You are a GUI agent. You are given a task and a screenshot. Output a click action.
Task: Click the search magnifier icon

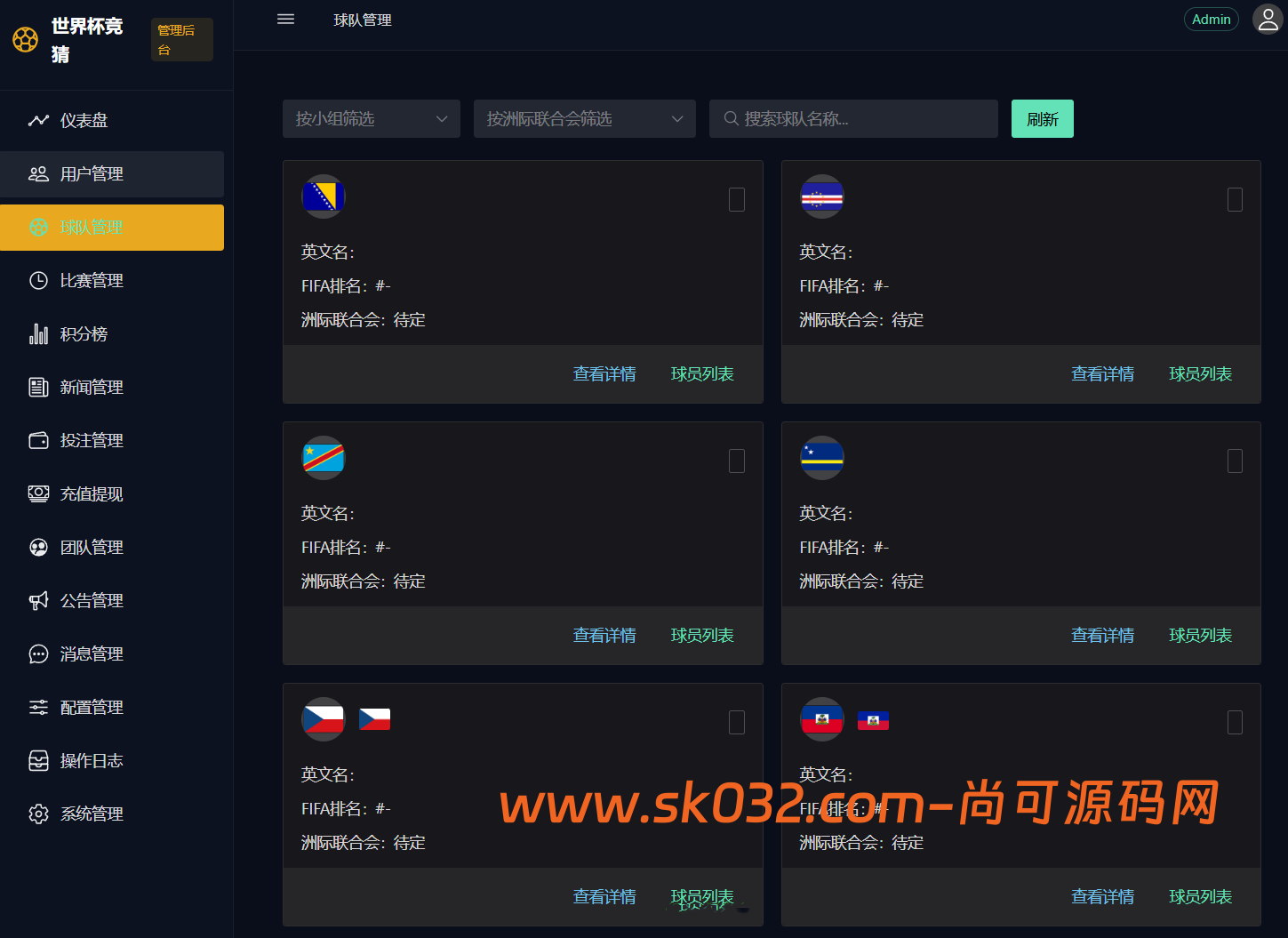click(x=731, y=118)
